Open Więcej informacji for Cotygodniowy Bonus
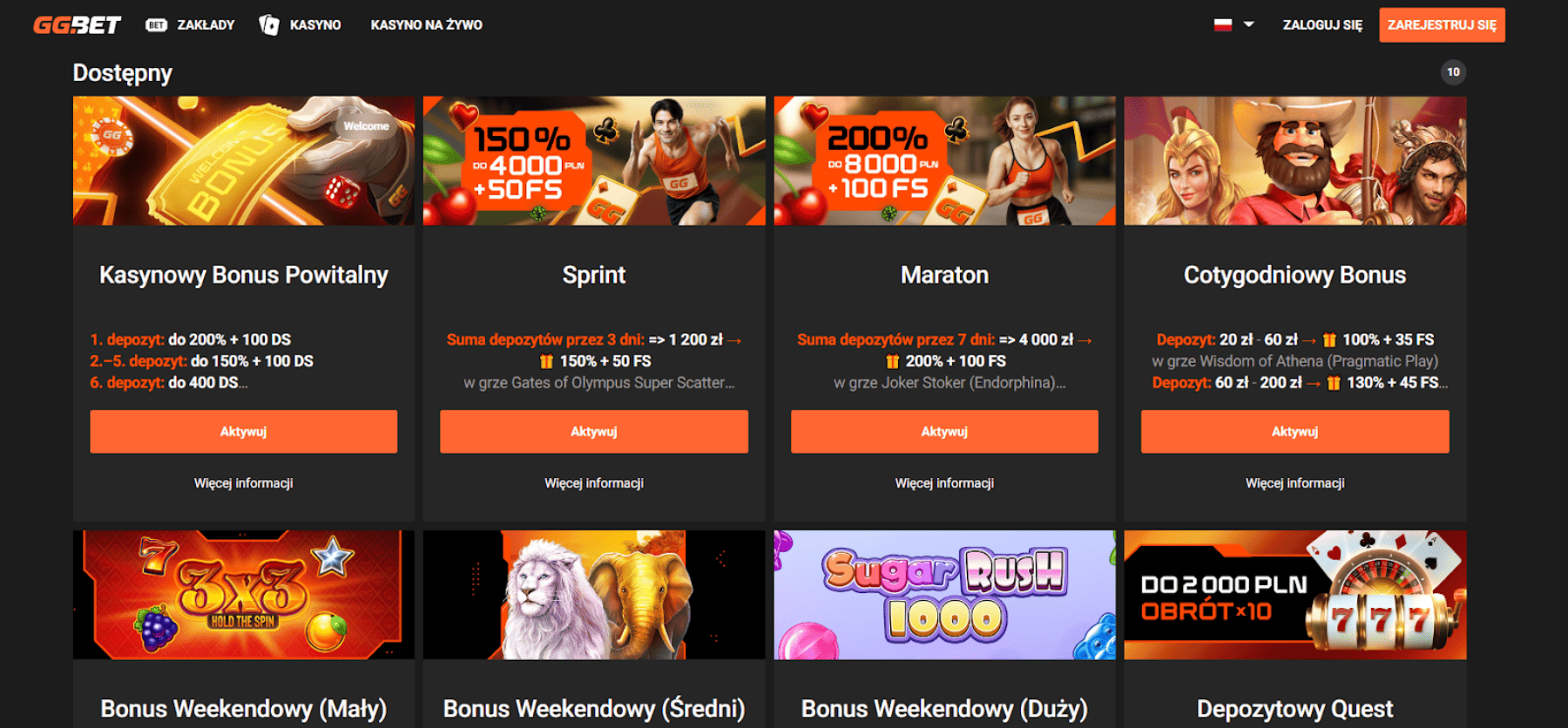Screen dimensions: 1568x728 pos(1295,483)
